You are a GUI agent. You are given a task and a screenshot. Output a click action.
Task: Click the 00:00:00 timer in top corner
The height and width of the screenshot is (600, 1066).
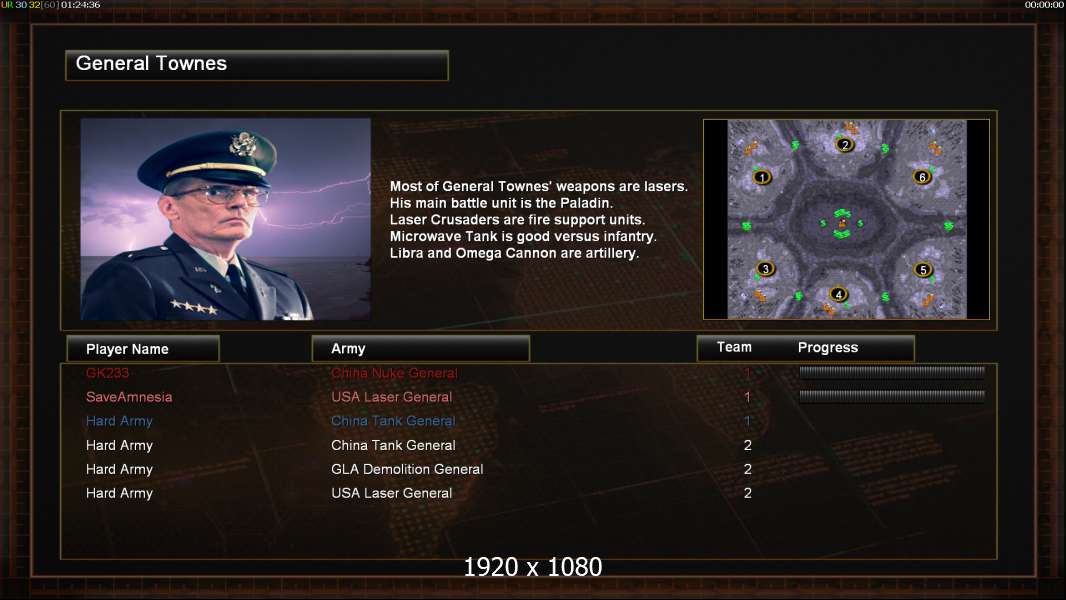point(1044,5)
